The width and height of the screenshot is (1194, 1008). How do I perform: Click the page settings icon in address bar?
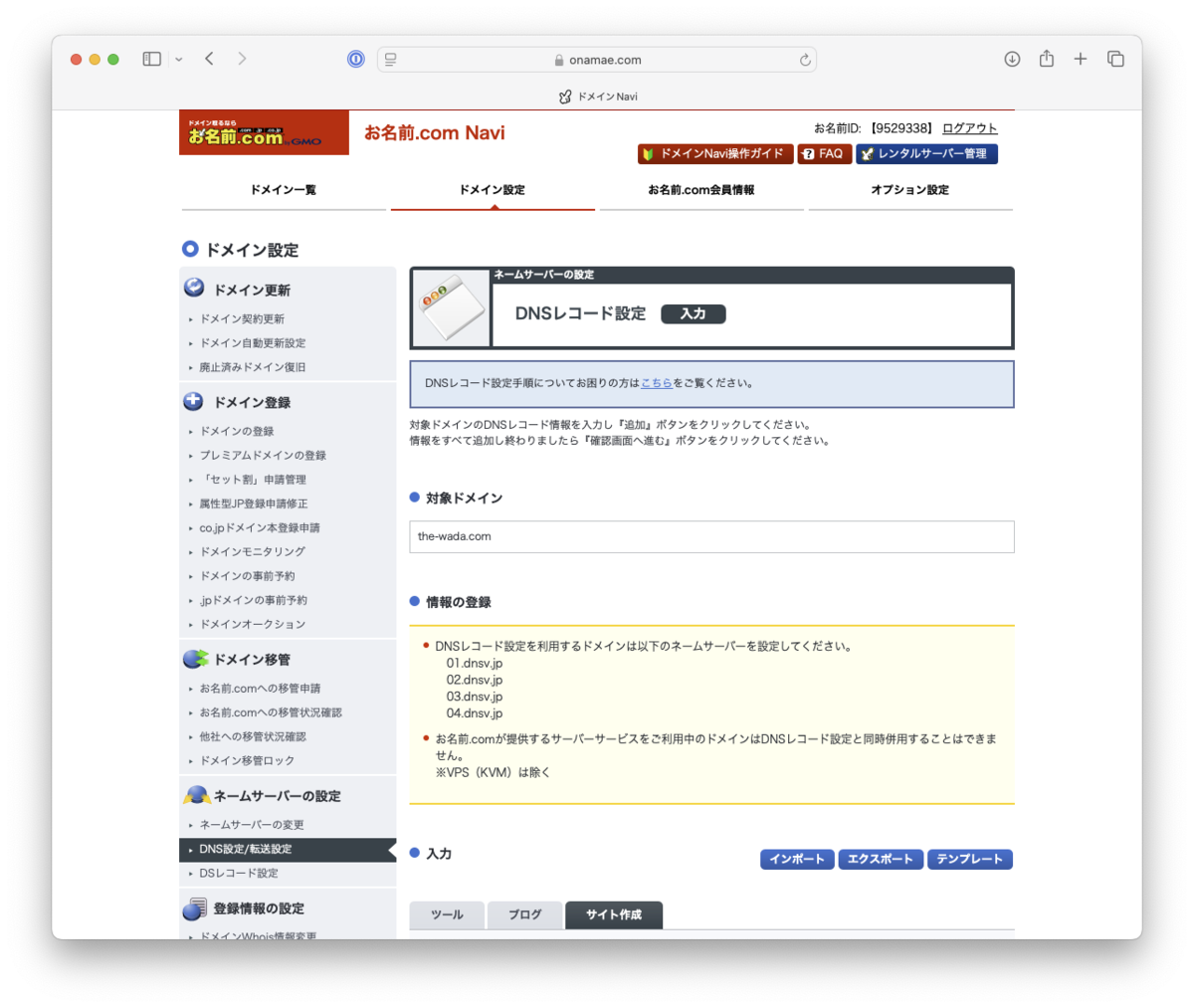pos(390,60)
